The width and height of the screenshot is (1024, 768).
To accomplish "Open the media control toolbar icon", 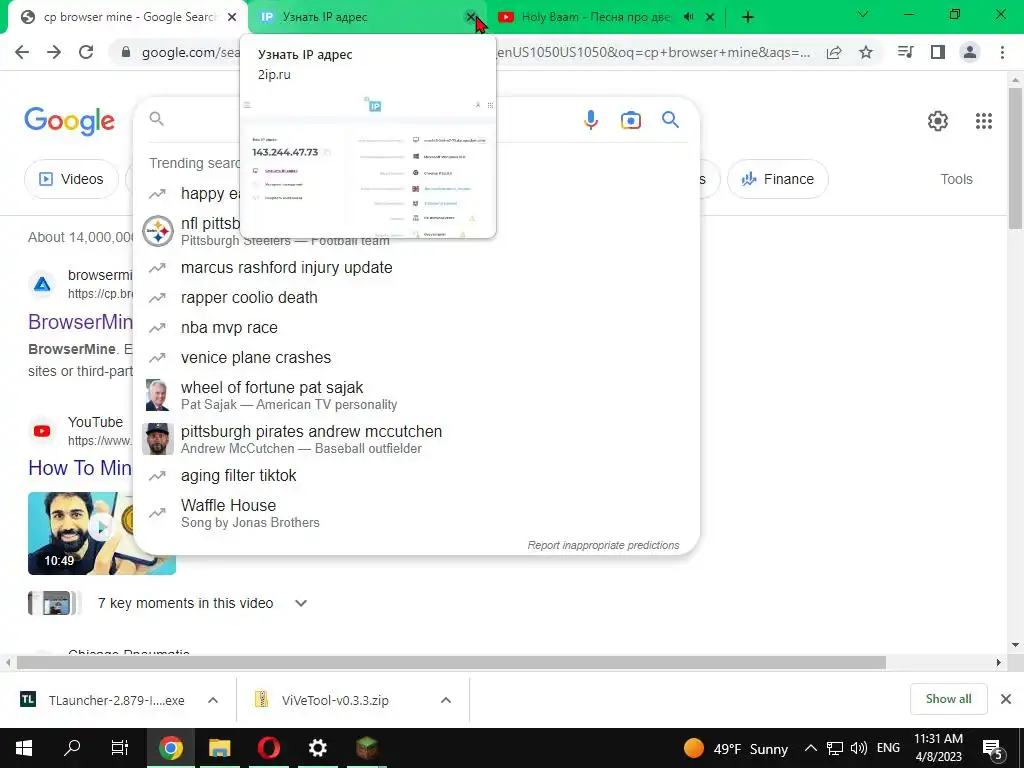I will coord(905,52).
